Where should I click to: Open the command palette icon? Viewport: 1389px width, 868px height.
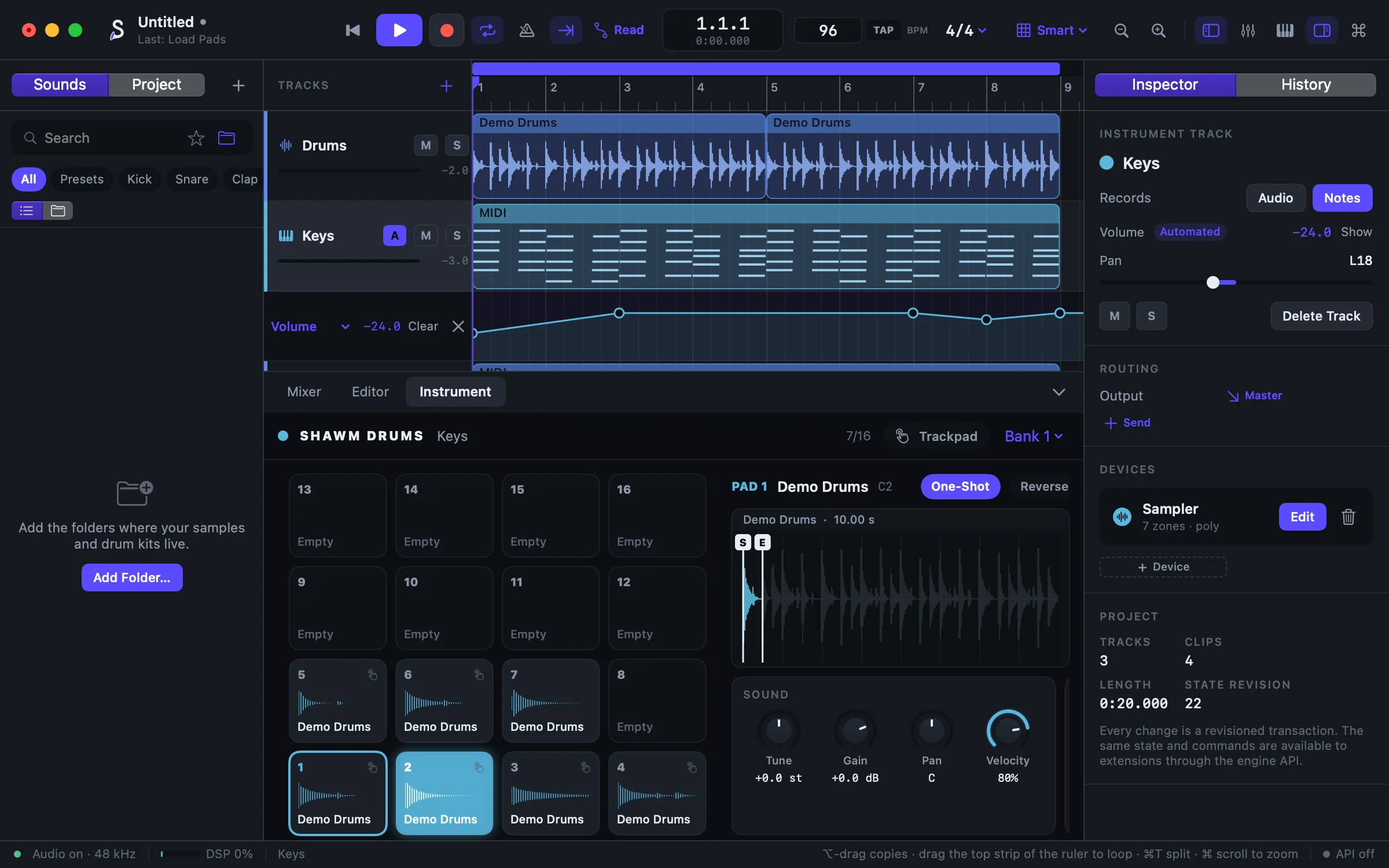coord(1359,30)
